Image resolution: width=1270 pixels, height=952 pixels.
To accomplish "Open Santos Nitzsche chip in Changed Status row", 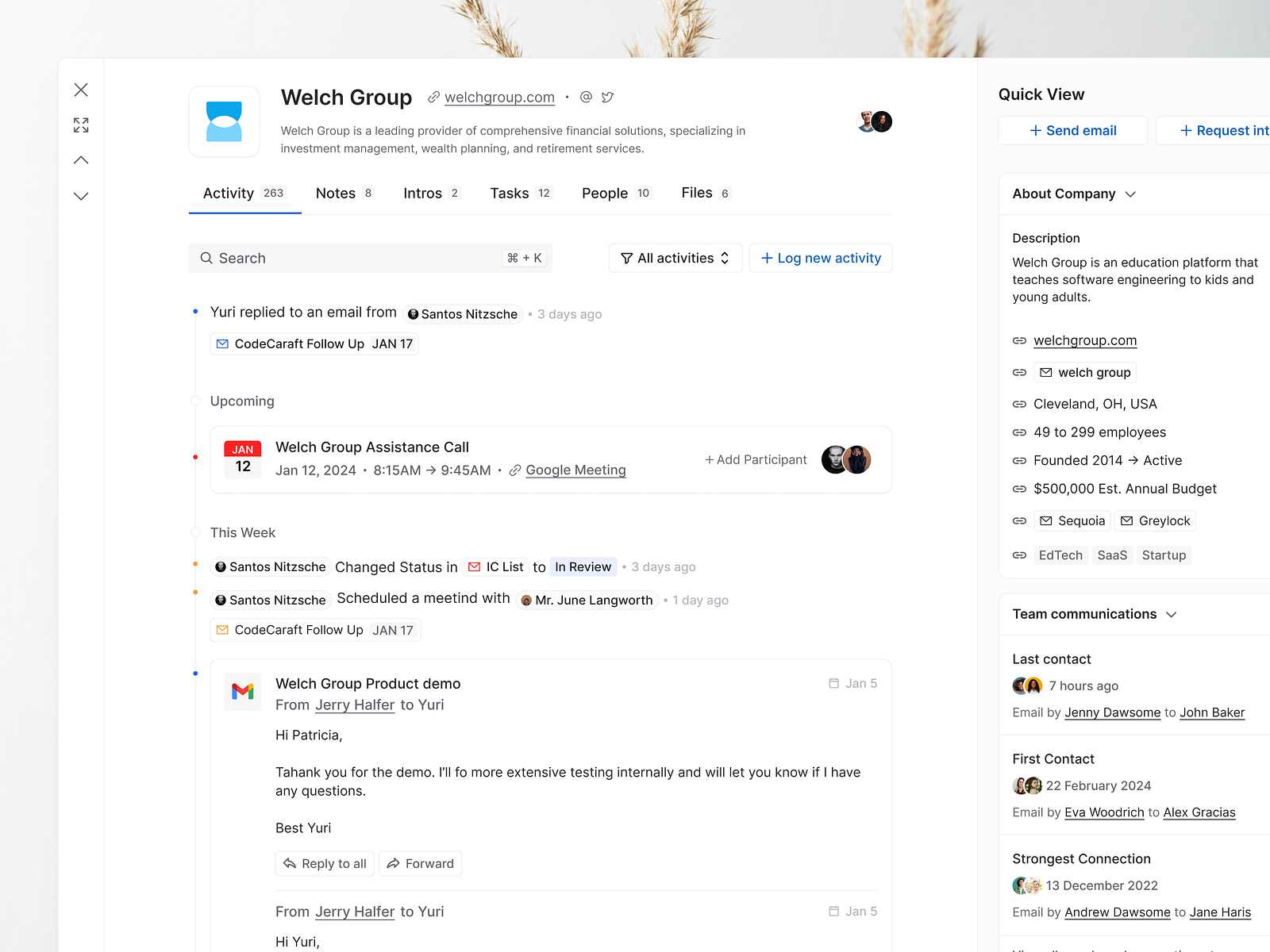I will pyautogui.click(x=271, y=566).
